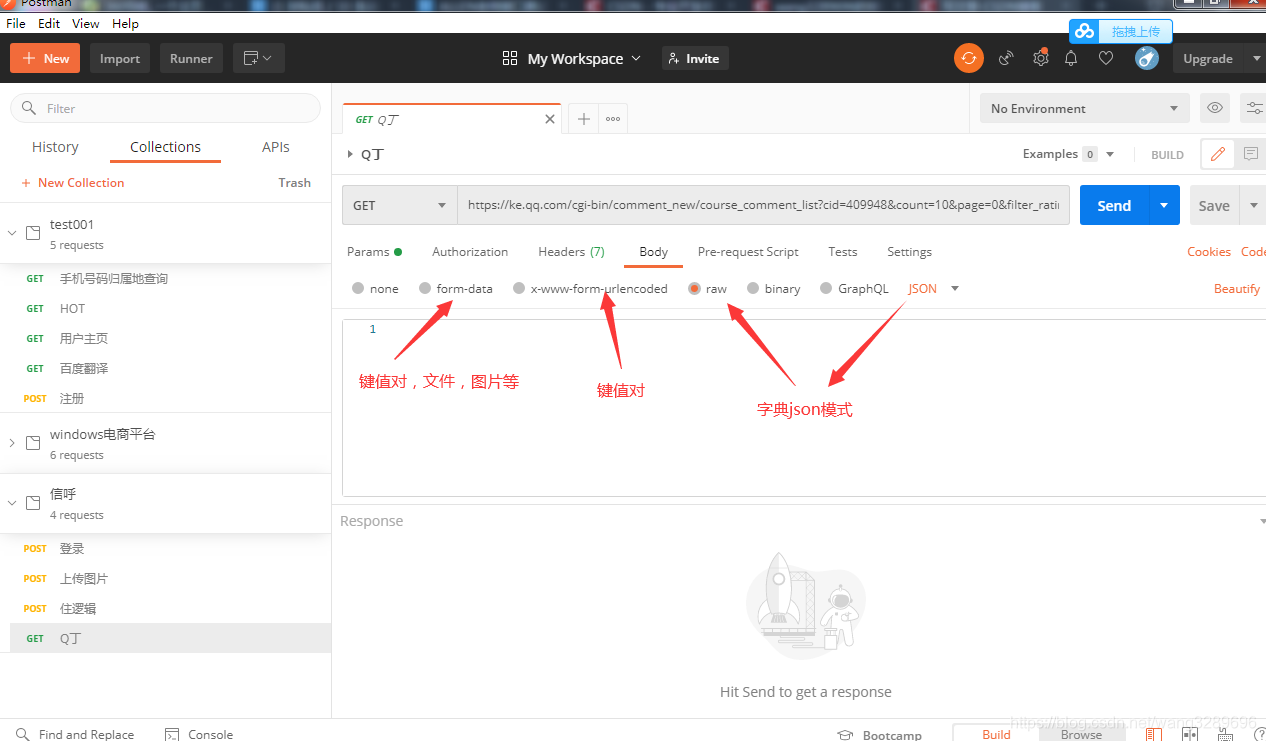Open the Tests tab

tap(843, 252)
